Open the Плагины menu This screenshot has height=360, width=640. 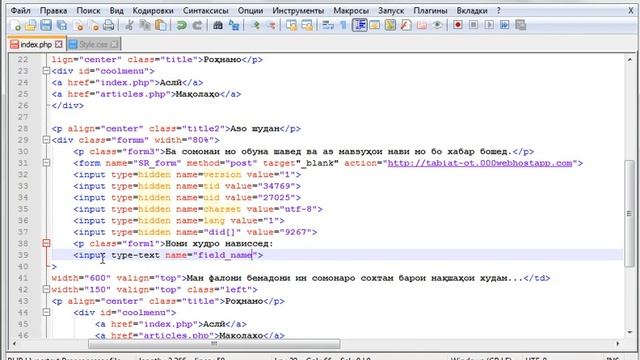[430, 11]
